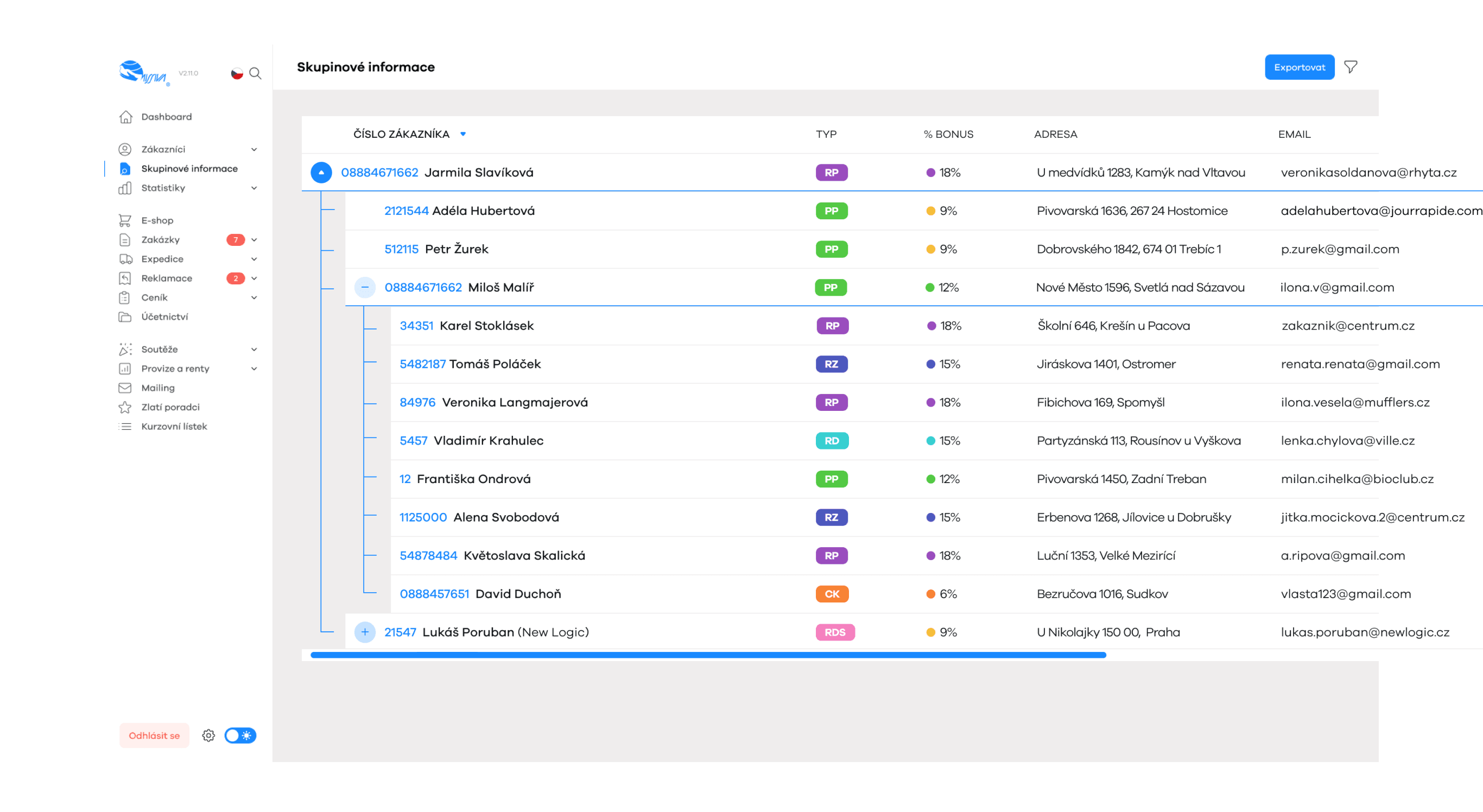The height and width of the screenshot is (812, 1483).
Task: Sort by ČÍSLO ZÁKAZNÍKA column arrow
Action: click(x=463, y=134)
